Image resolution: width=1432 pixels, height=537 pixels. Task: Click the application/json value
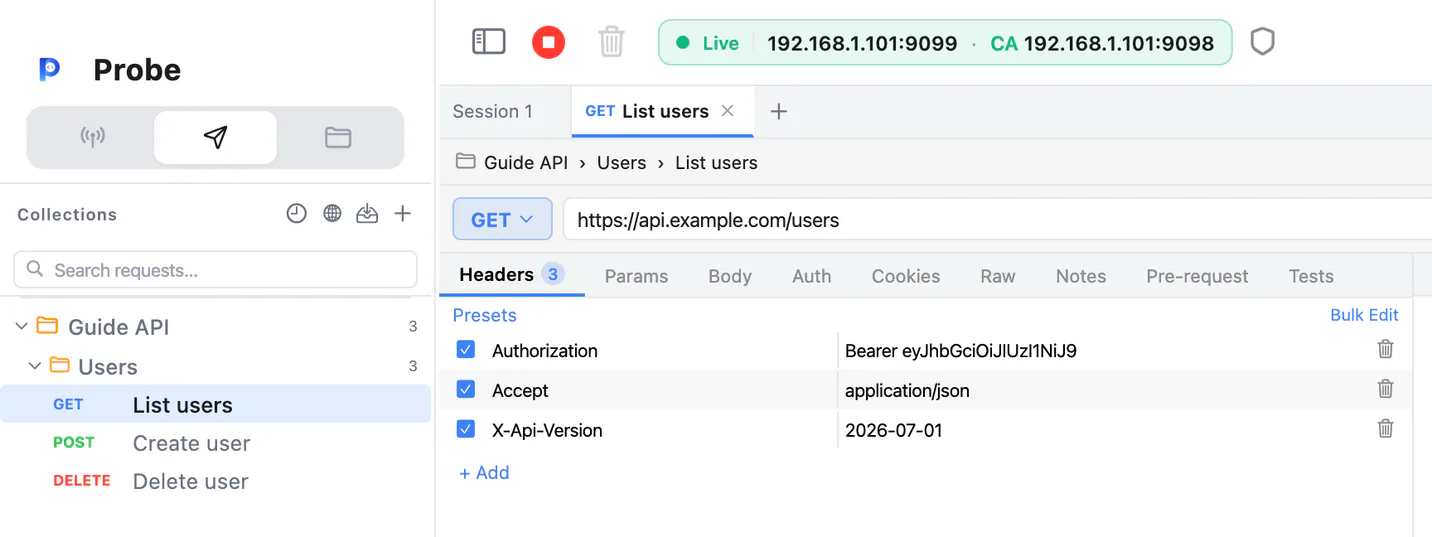coord(907,390)
